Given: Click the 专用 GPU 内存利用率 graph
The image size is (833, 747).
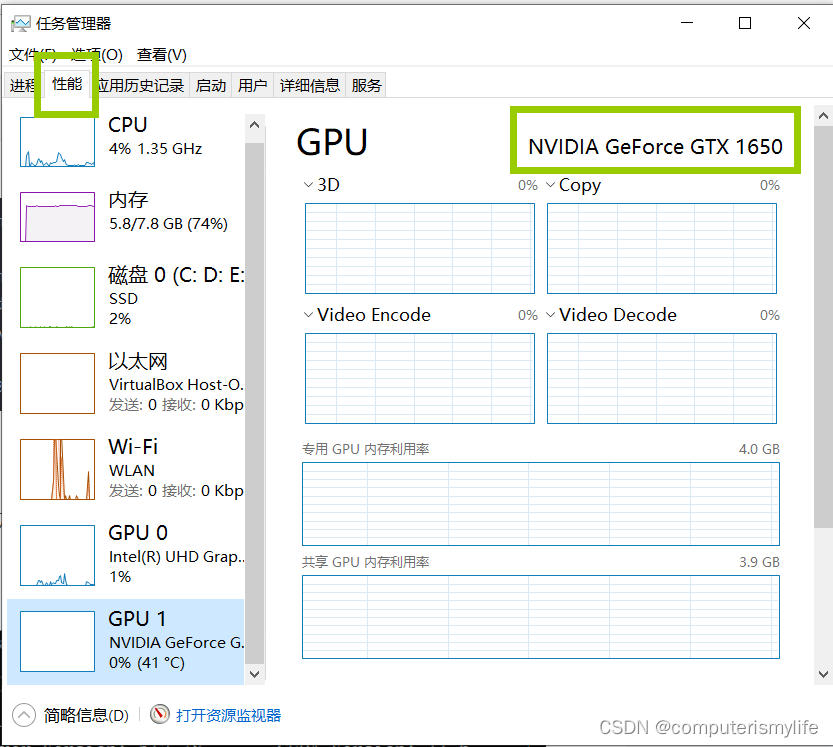Looking at the screenshot, I should pos(541,504).
